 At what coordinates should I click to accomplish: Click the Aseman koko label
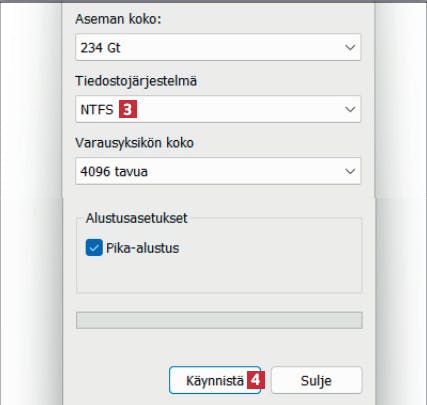[x=118, y=19]
